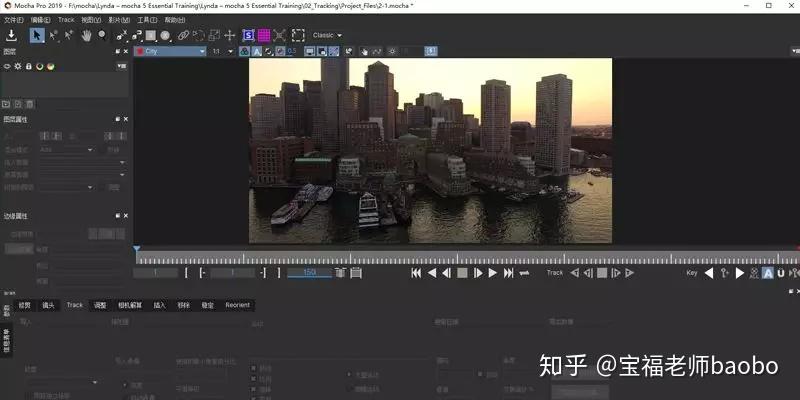
Task: Open the 工具 (Tools) menu
Action: [x=147, y=20]
